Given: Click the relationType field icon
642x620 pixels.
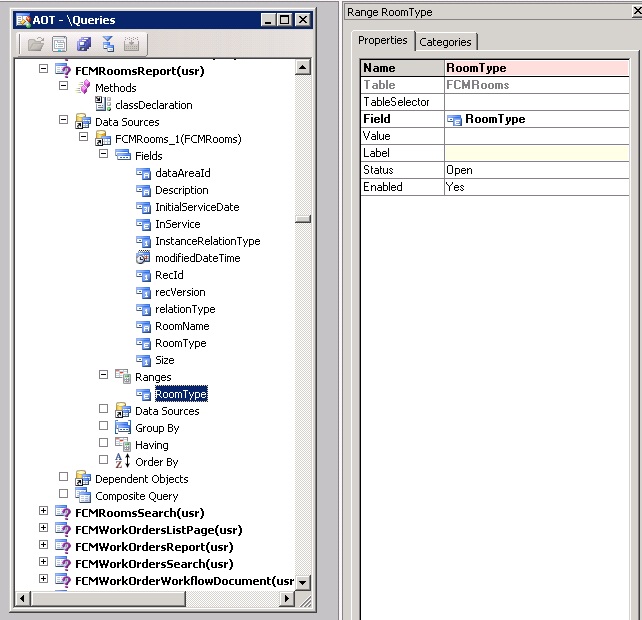Looking at the screenshot, I should pos(143,309).
